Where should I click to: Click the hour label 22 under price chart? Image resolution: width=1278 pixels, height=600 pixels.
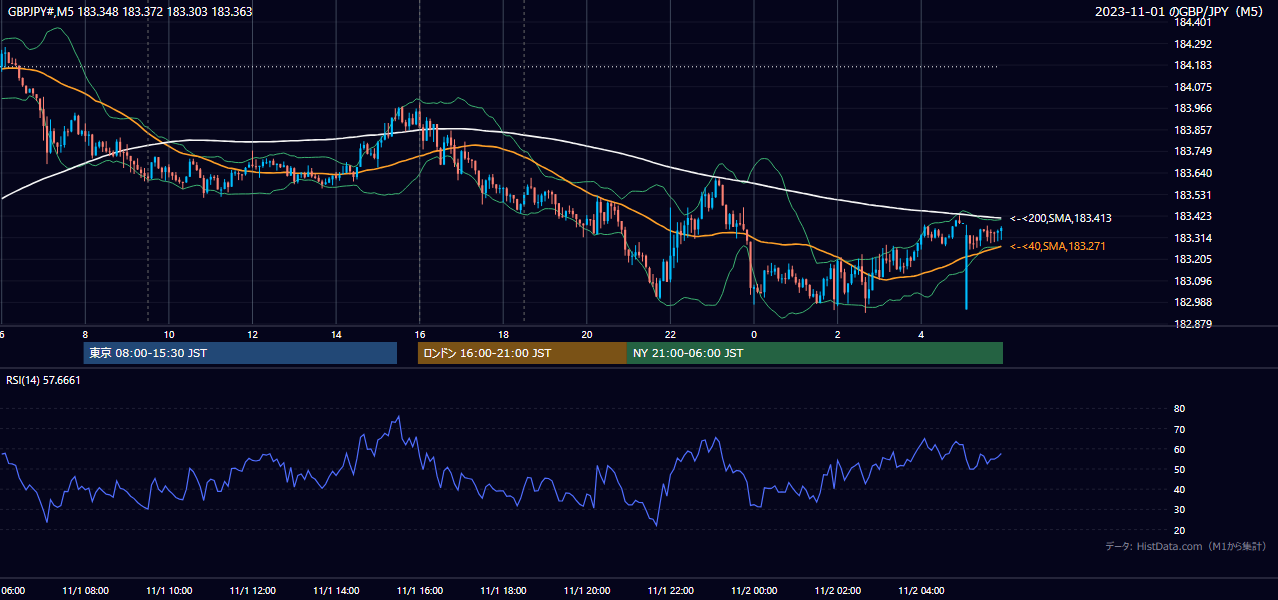tap(670, 335)
